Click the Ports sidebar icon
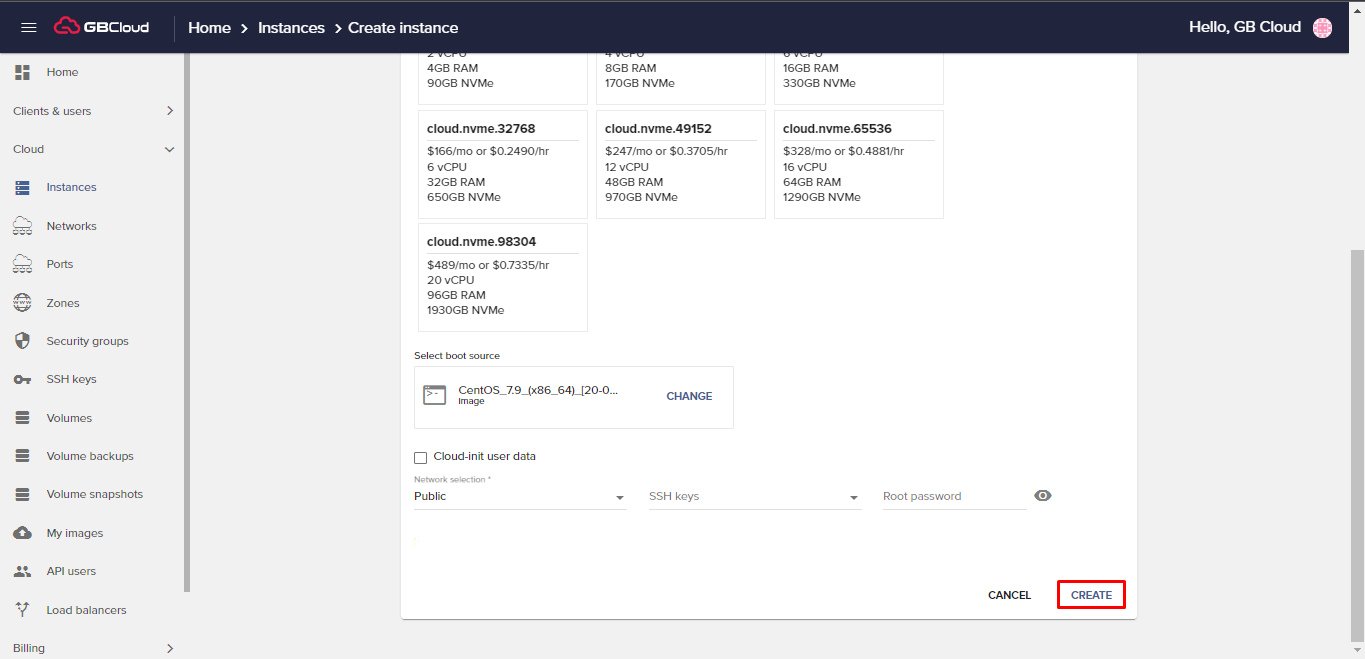The image size is (1365, 659). [21, 264]
